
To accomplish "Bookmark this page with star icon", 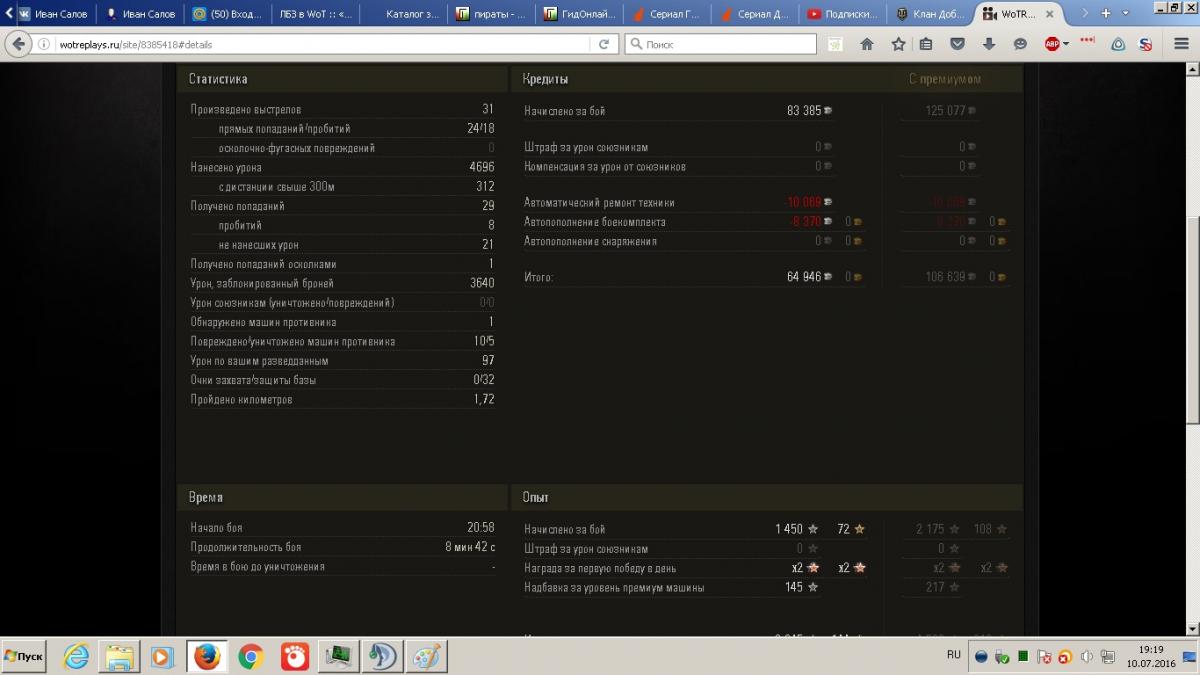I will click(x=898, y=44).
